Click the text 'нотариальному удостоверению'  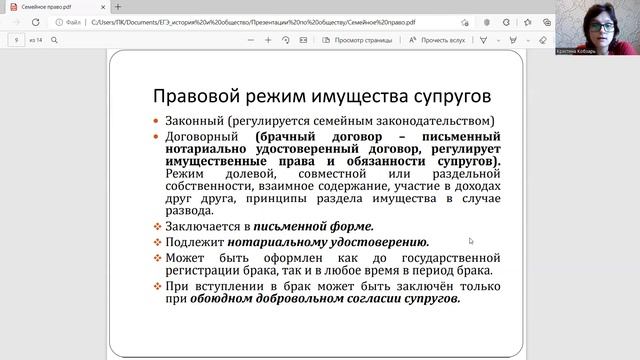tap(328, 242)
